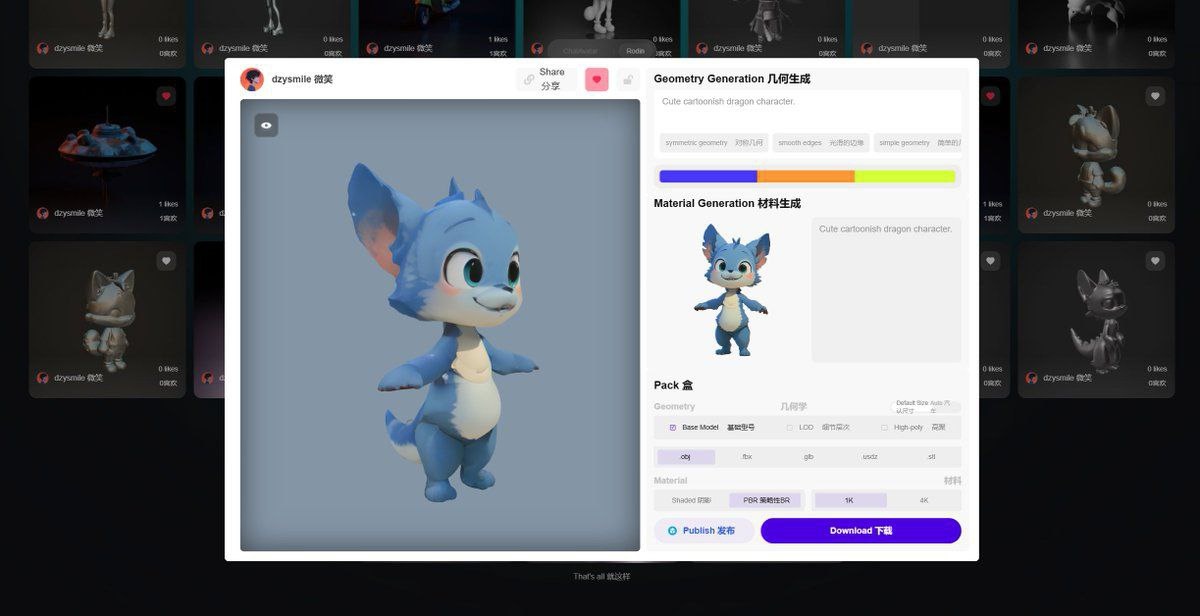Viewport: 1200px width, 616px height.
Task: Click avatar icon under UFO spaceship card
Action: (x=43, y=213)
